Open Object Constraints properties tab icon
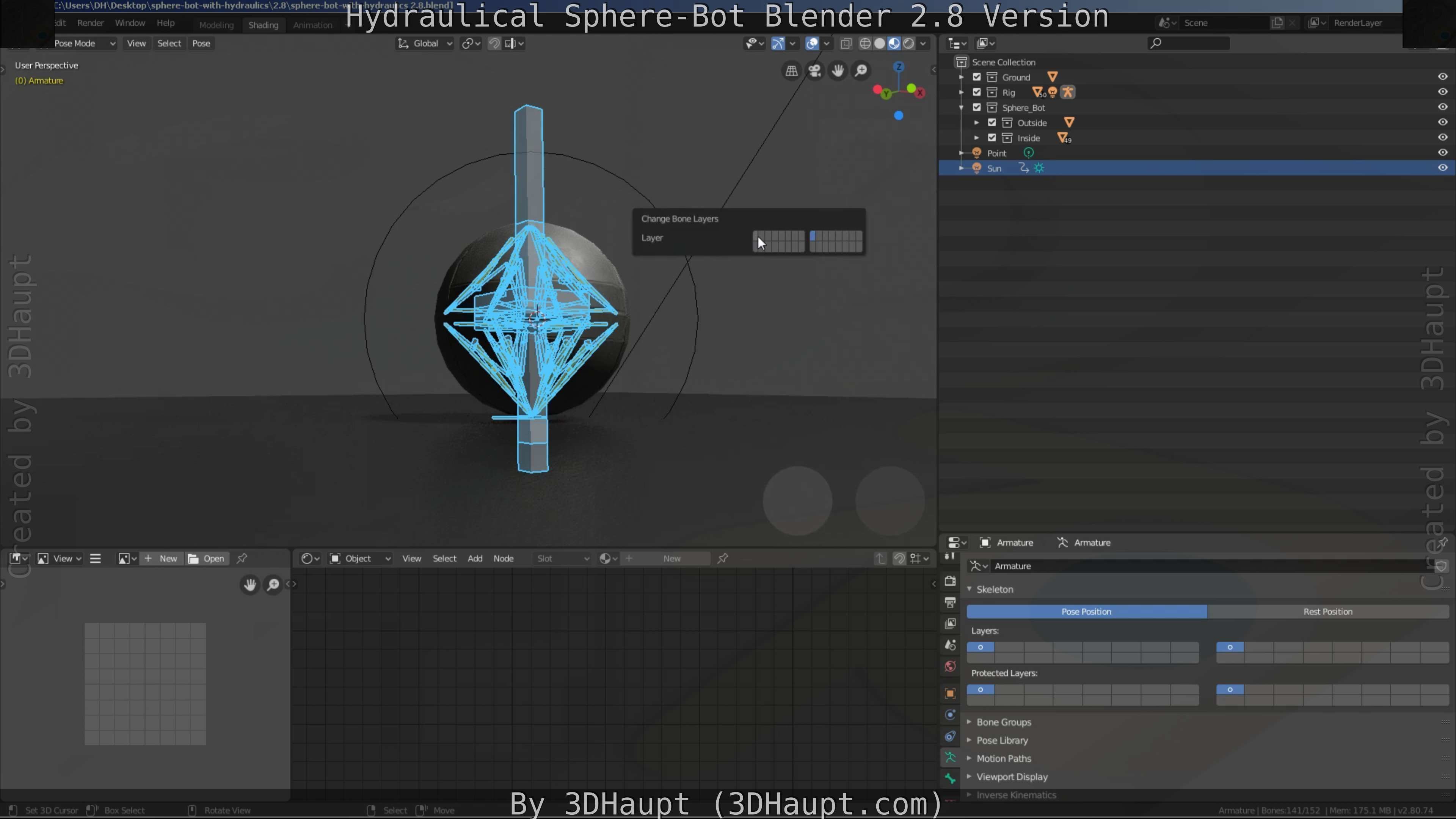This screenshot has width=1456, height=819. pyautogui.click(x=950, y=736)
